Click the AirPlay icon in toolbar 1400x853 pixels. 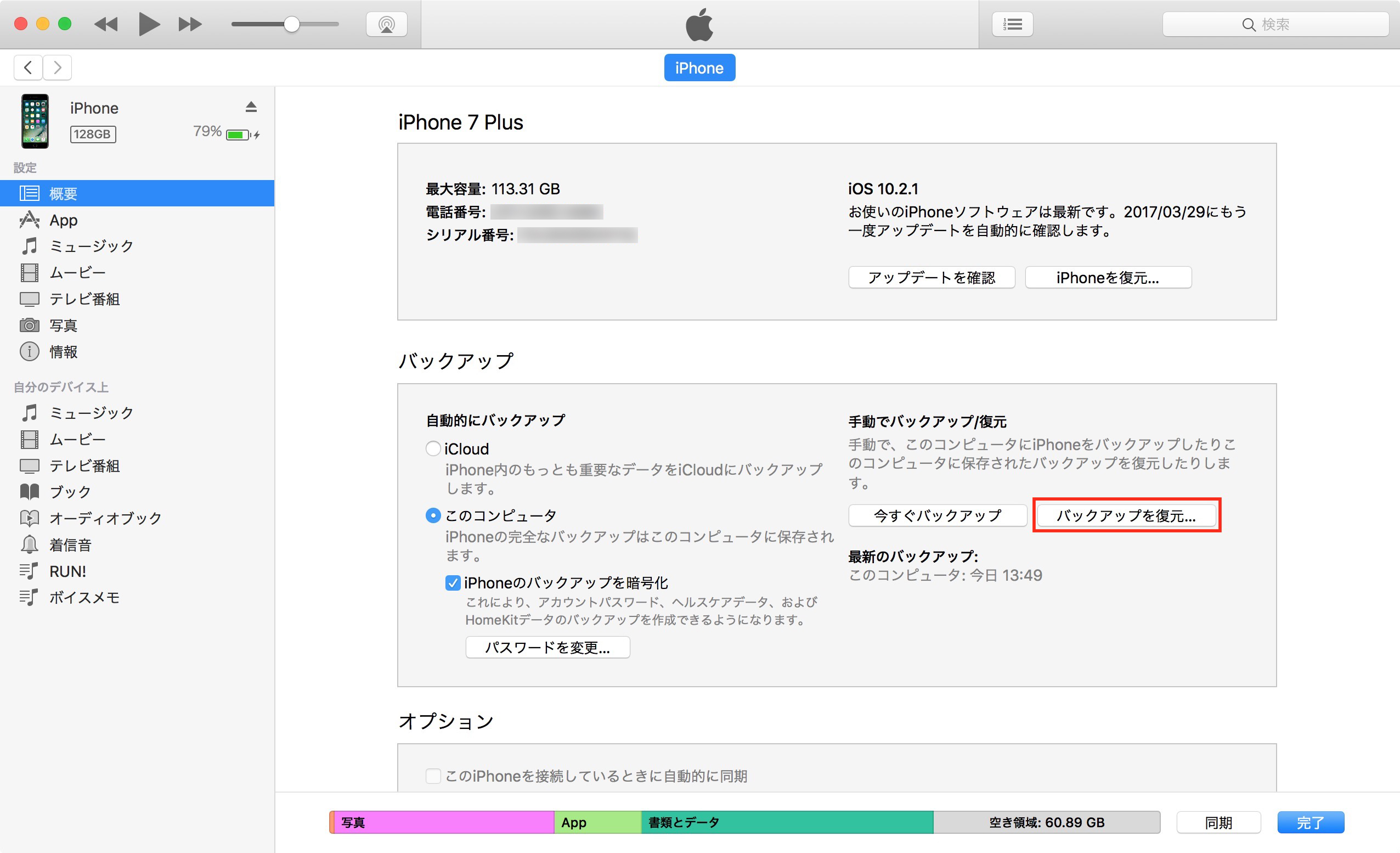click(386, 25)
